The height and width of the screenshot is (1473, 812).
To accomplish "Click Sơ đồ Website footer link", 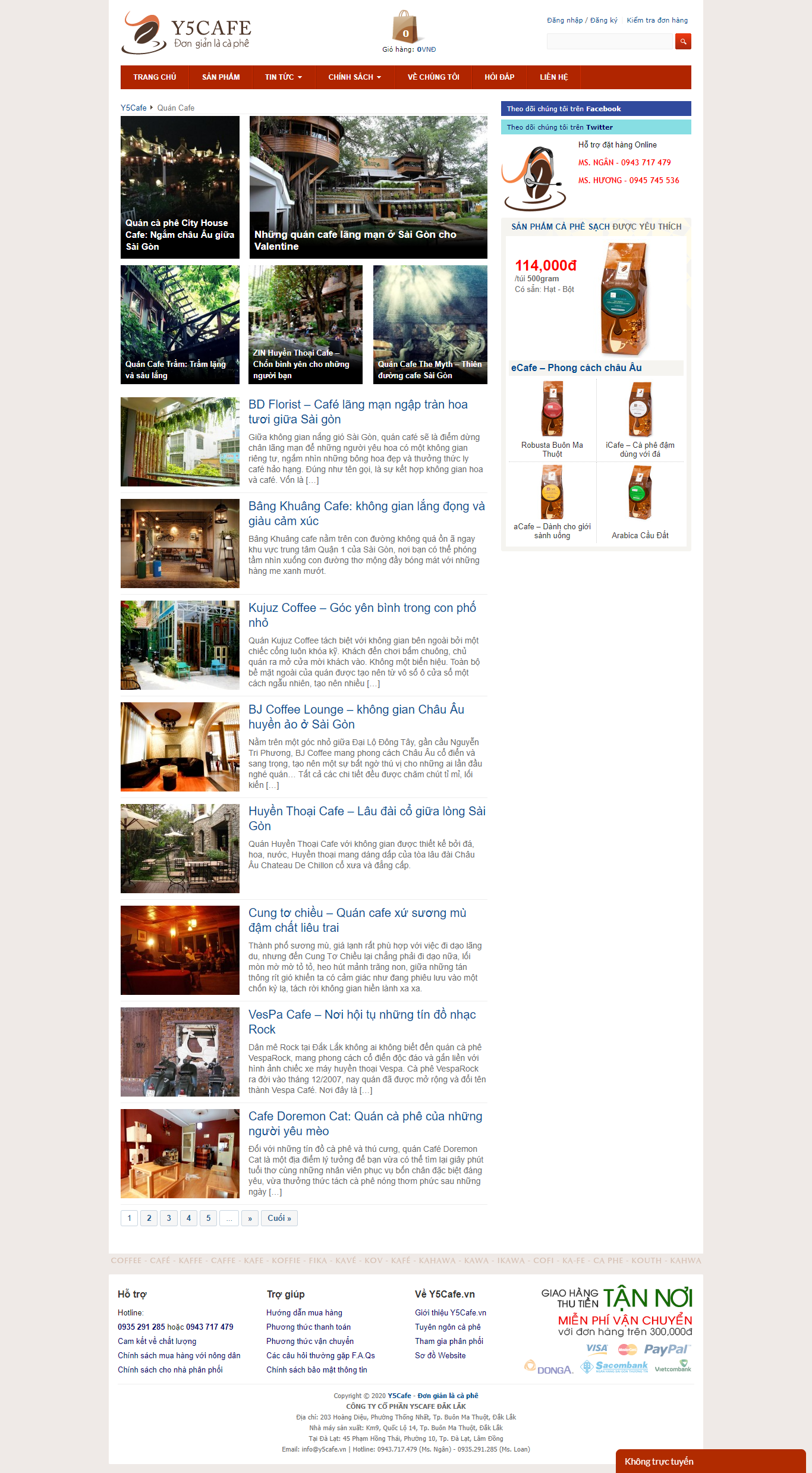I will pyautogui.click(x=440, y=1355).
